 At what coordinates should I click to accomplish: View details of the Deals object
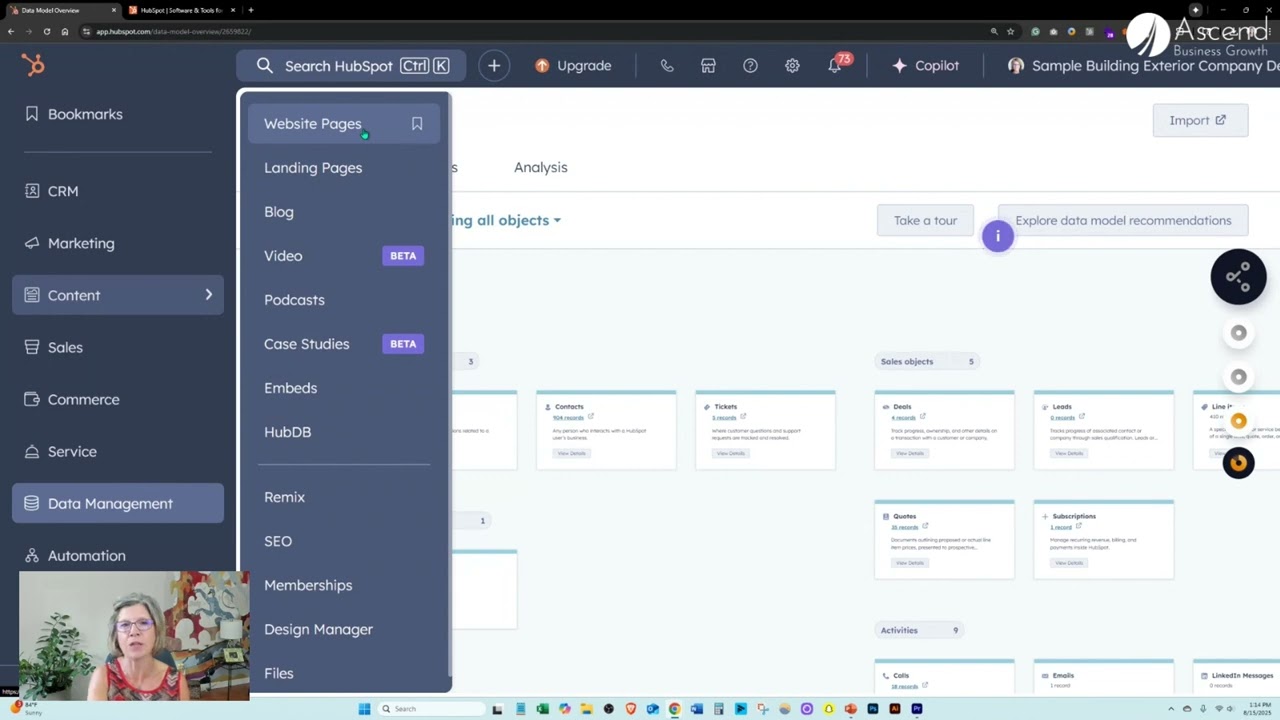click(910, 453)
